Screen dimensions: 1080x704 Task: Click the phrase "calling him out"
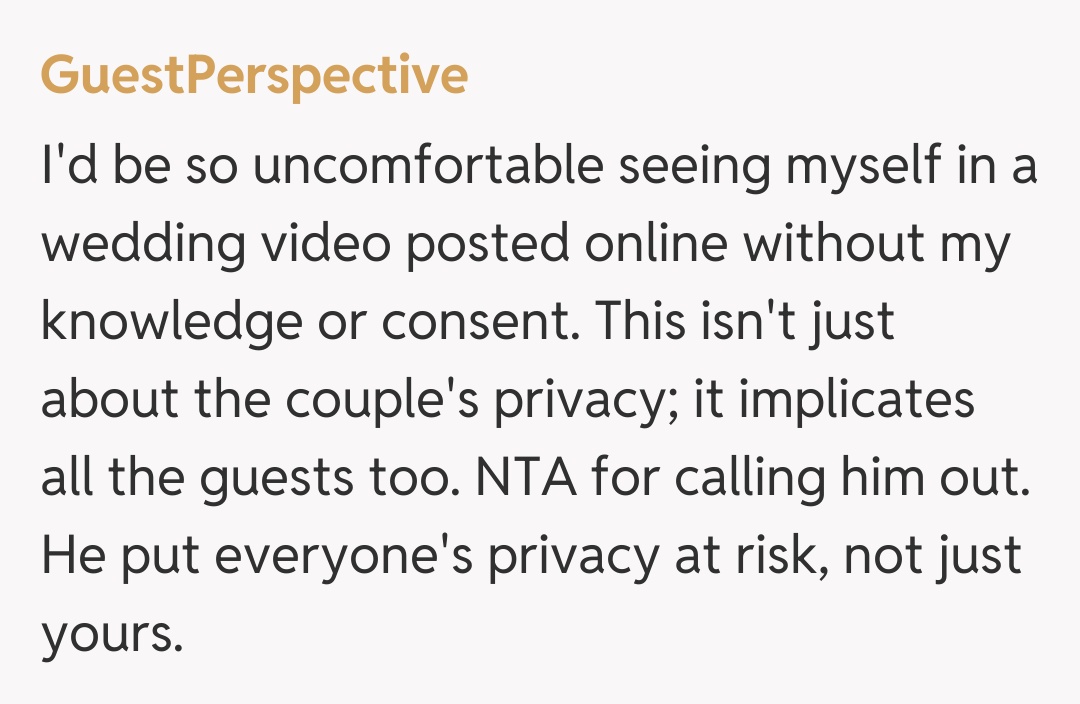point(852,479)
